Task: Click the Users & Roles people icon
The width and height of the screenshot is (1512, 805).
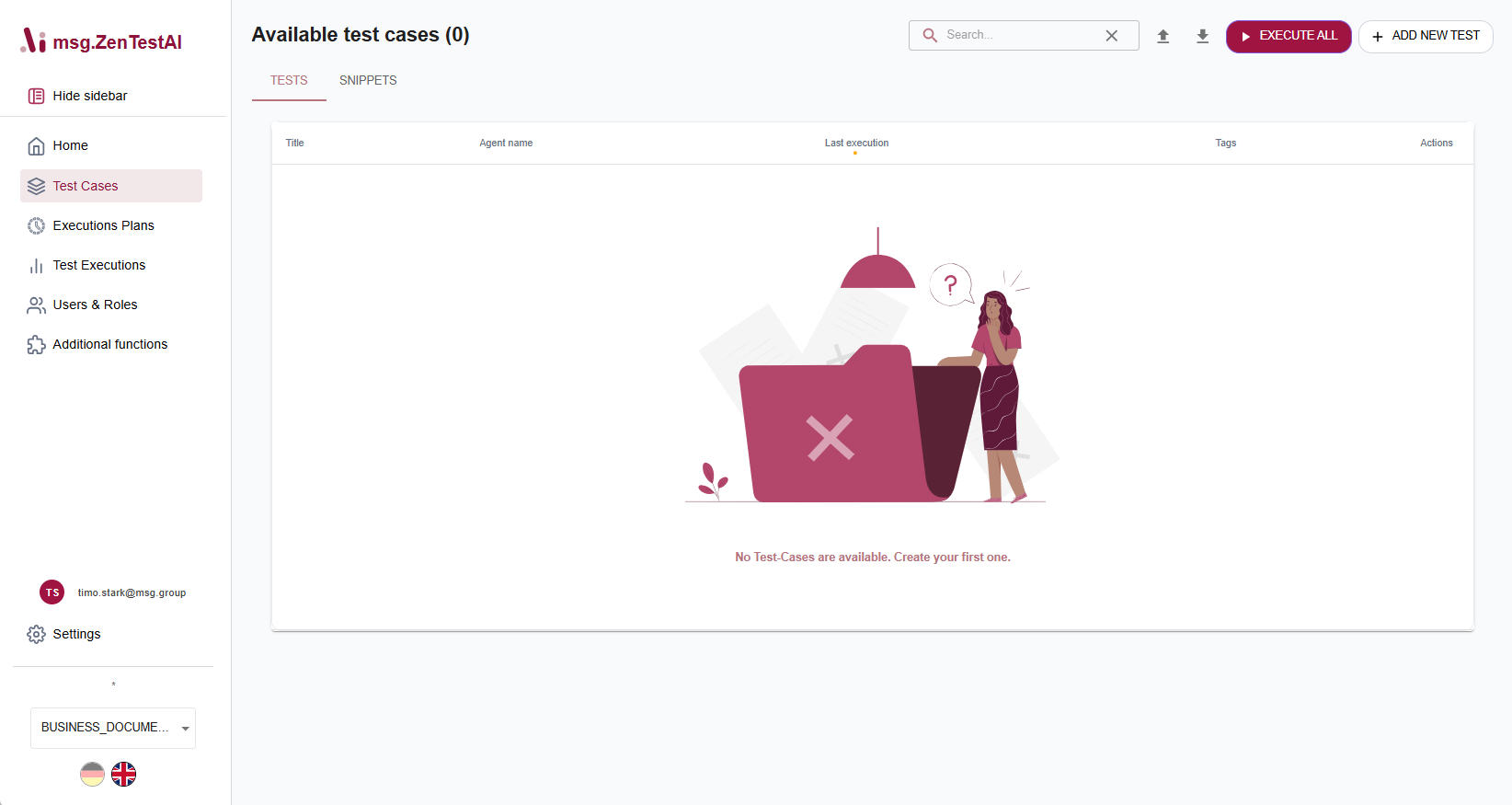Action: coord(36,305)
